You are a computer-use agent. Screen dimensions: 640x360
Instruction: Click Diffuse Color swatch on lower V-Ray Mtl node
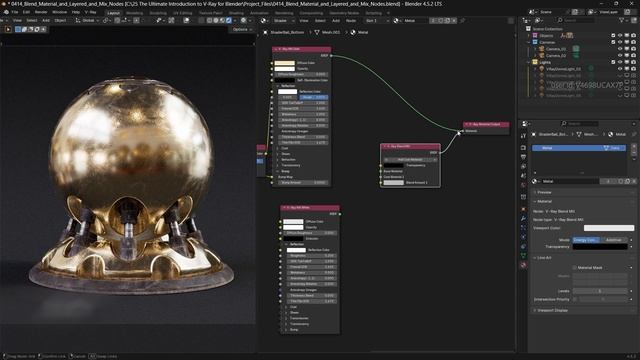(293, 222)
